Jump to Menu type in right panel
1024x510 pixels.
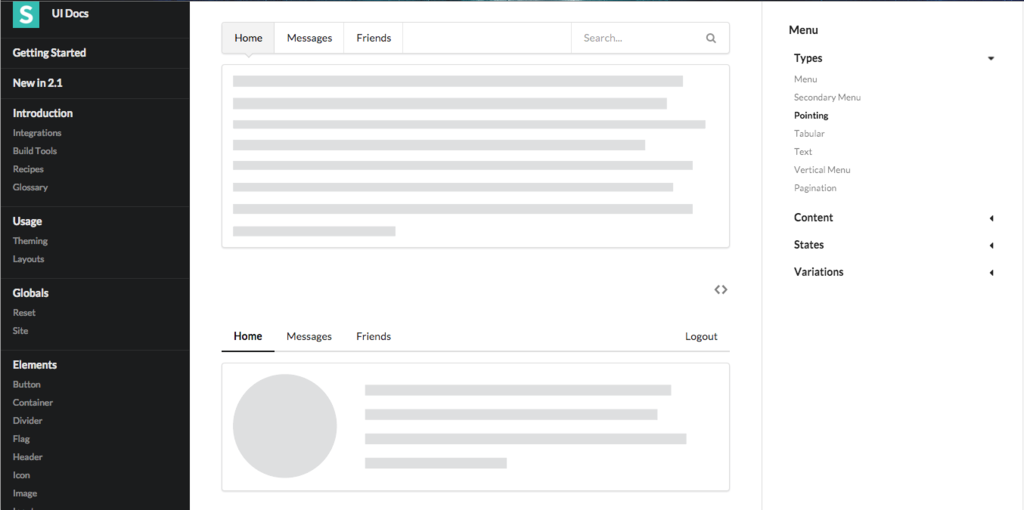click(805, 79)
